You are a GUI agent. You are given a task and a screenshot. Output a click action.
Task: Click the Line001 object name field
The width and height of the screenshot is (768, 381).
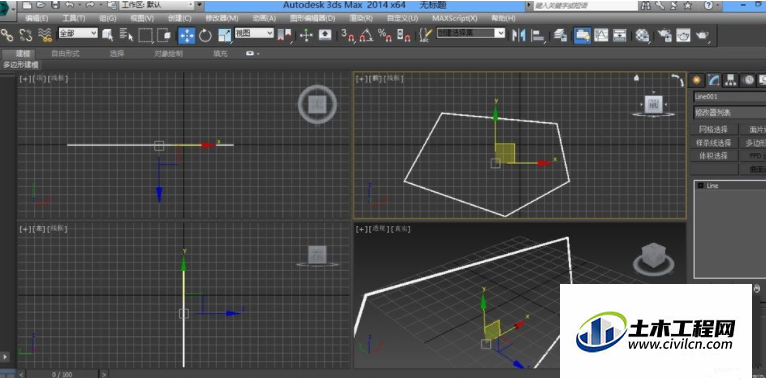tap(730, 96)
